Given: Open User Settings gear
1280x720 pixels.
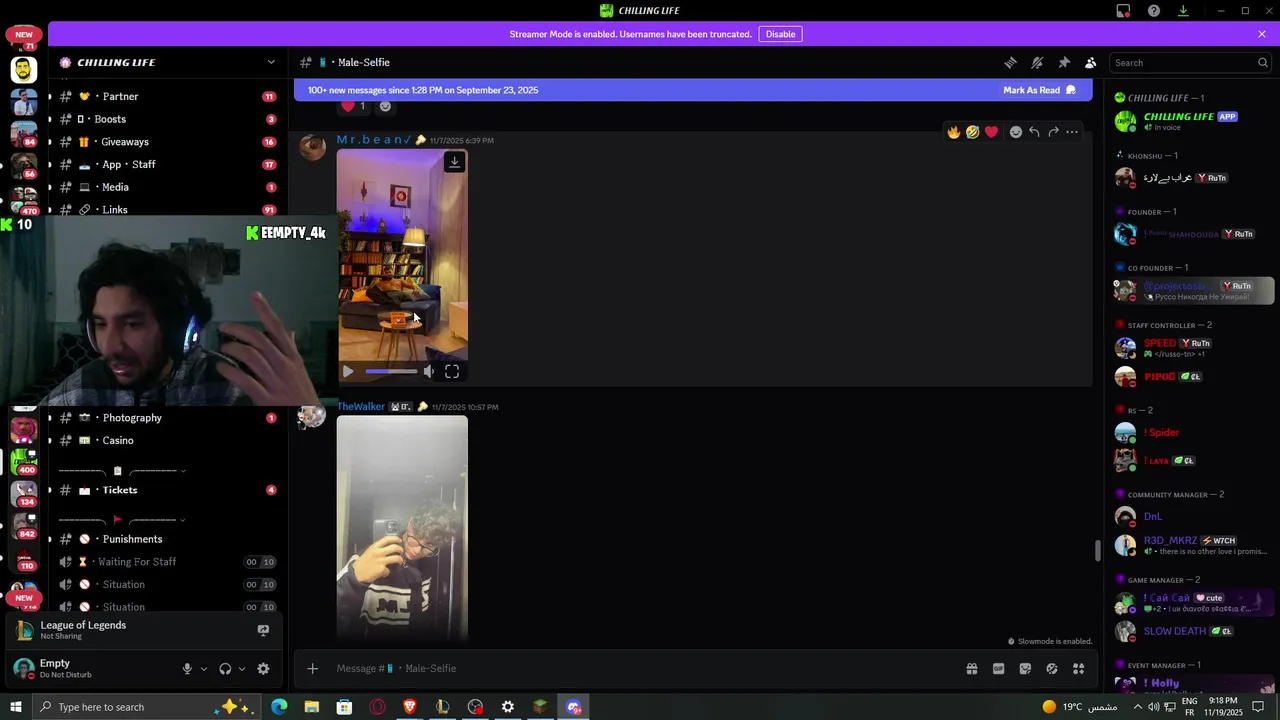Looking at the screenshot, I should tap(263, 669).
